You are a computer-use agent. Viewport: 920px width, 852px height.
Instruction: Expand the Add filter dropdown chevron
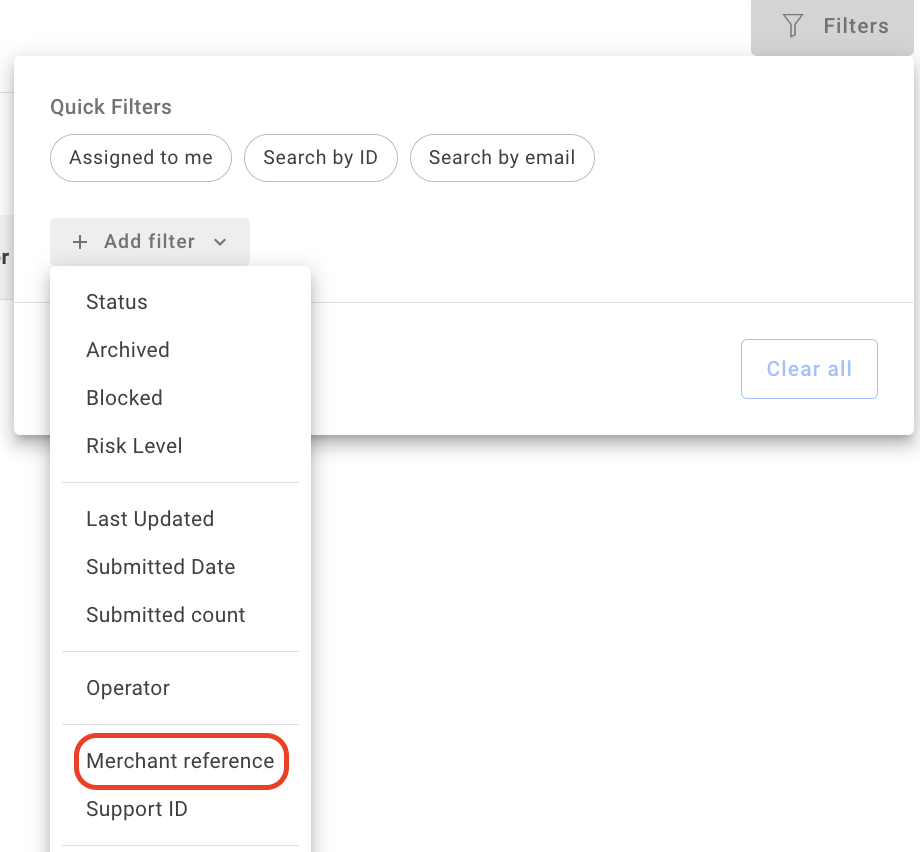click(220, 242)
